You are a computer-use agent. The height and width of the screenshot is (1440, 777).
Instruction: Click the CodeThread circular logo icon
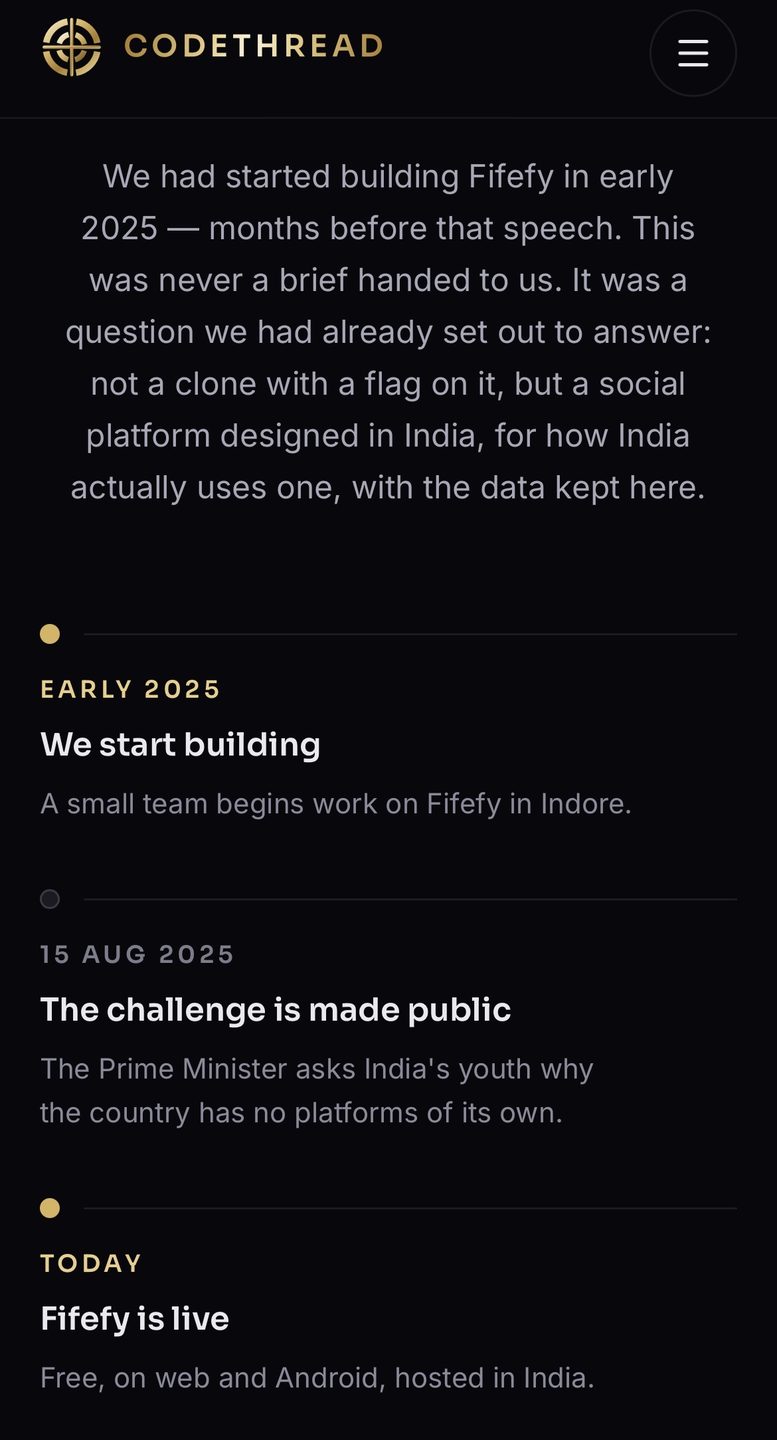pos(72,47)
